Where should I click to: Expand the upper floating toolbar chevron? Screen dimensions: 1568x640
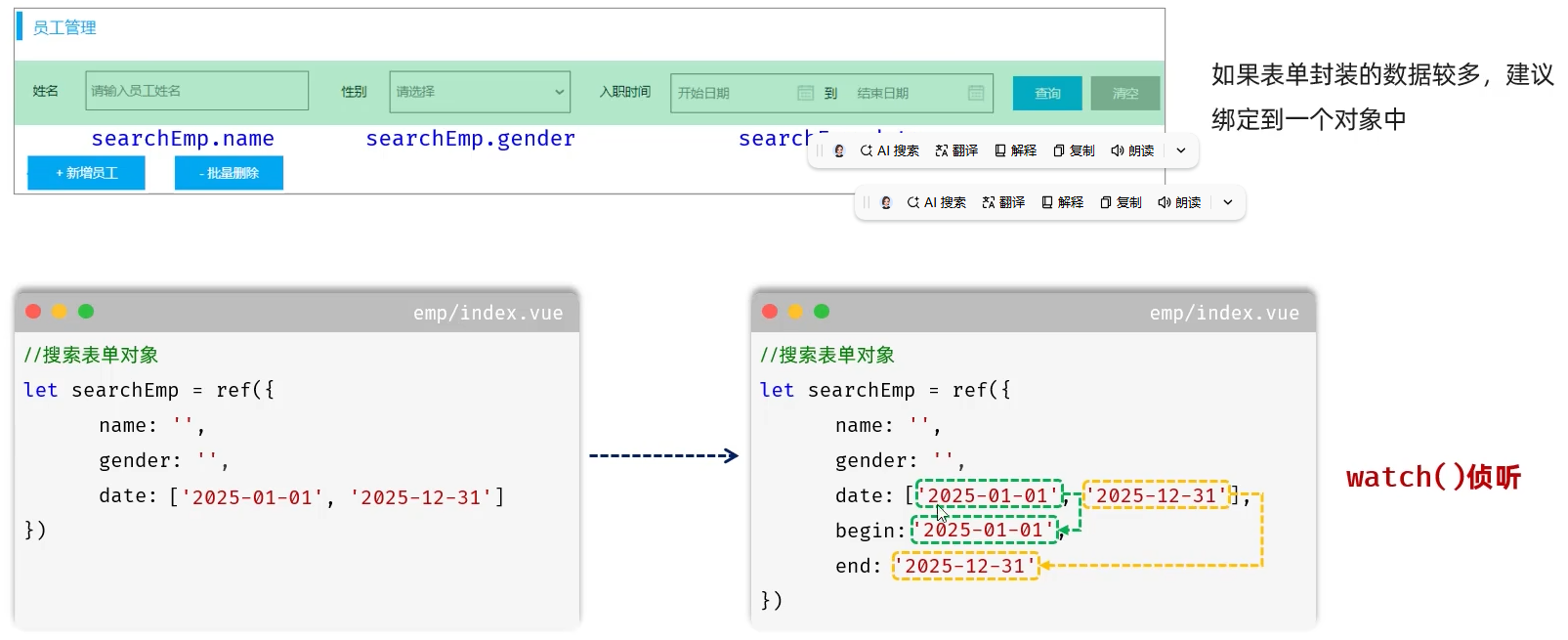point(1181,150)
